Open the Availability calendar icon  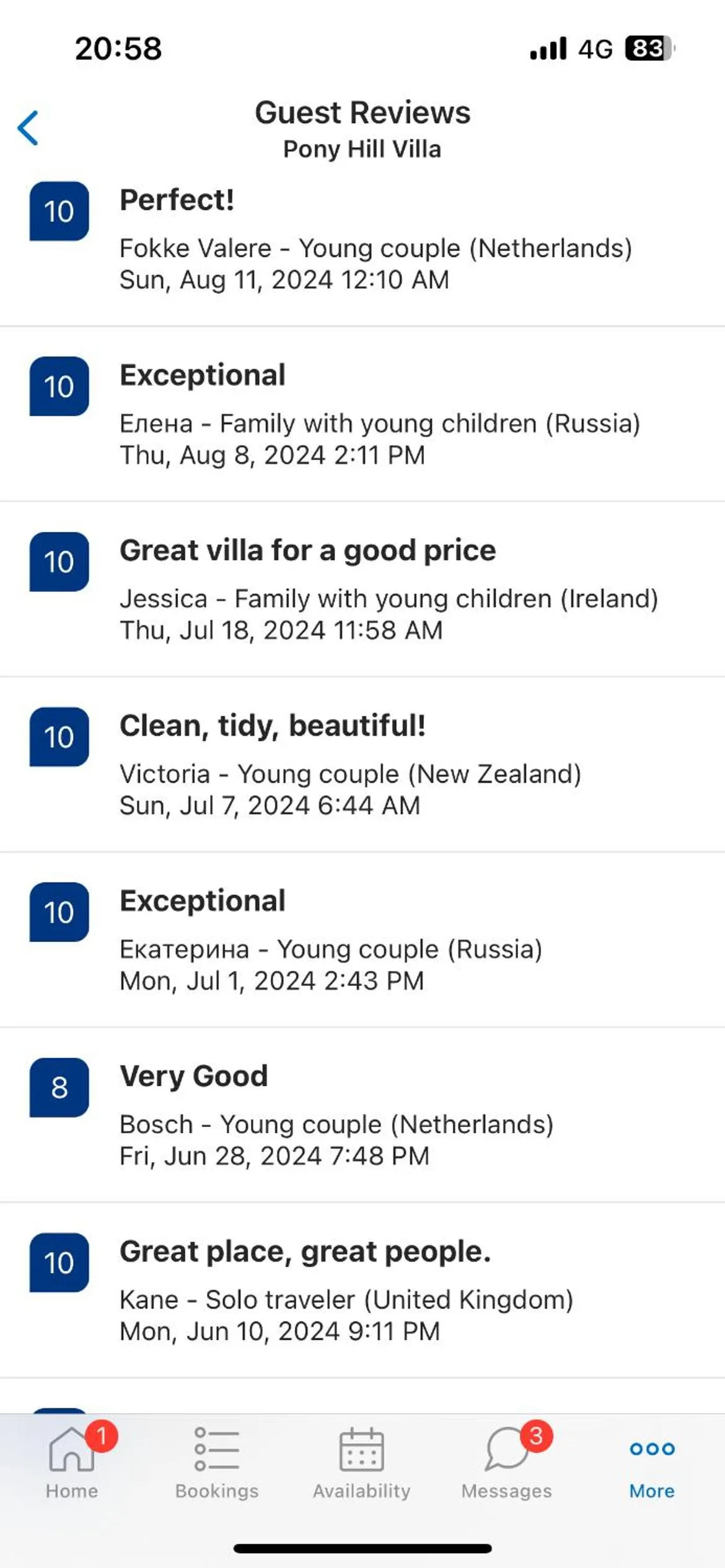pos(361,1449)
